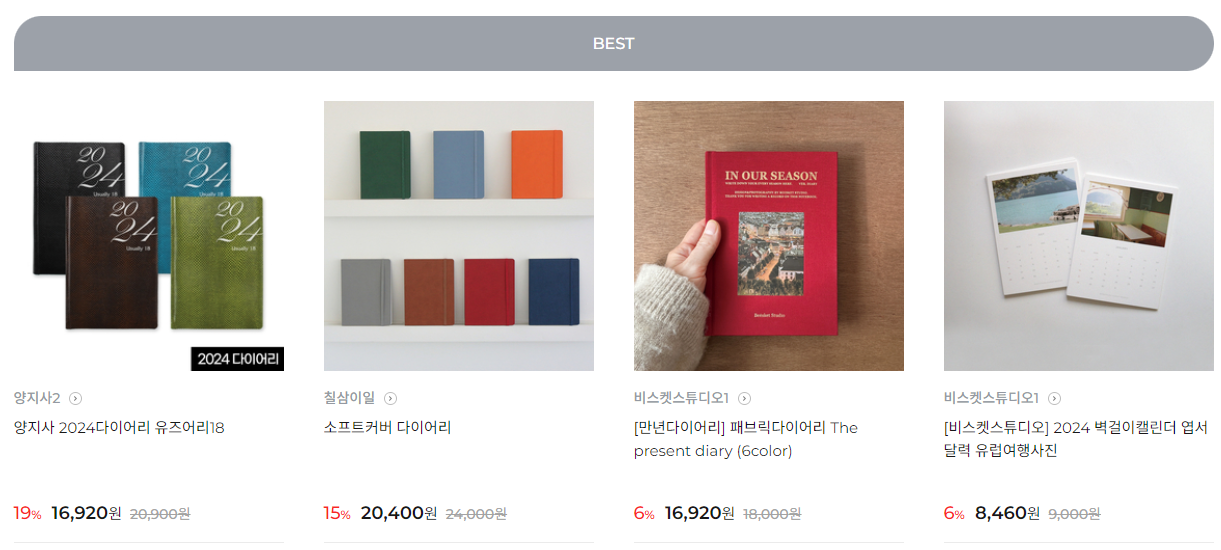Open the soft cover diaries shelf image
Screen dimensions: 1221x550
click(x=459, y=236)
